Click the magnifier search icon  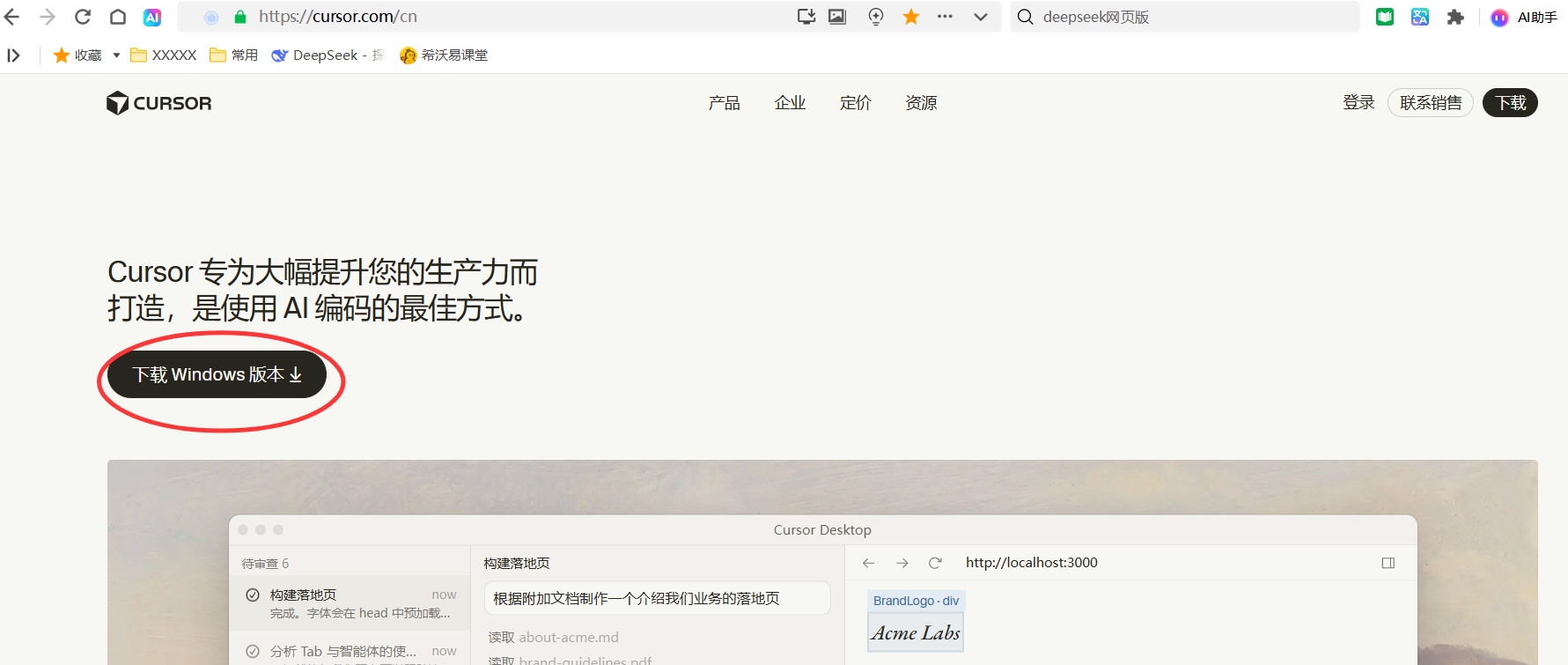[1026, 17]
